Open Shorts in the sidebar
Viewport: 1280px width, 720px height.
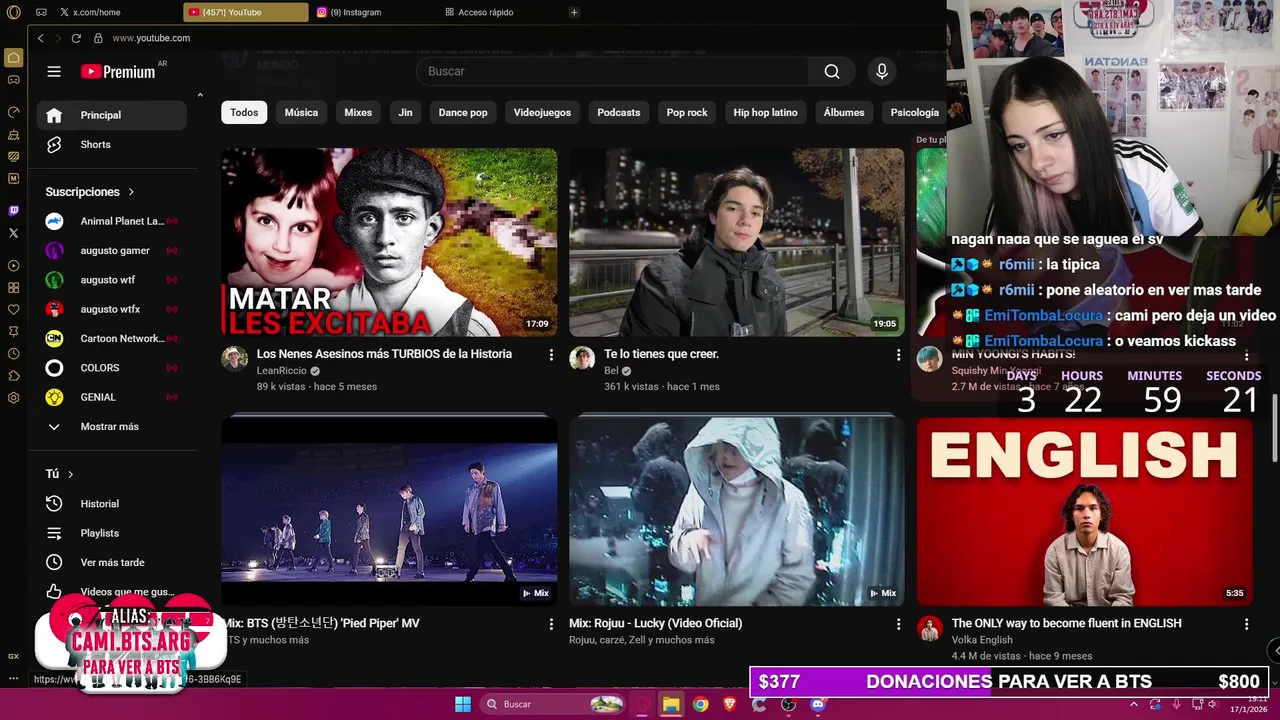pos(112,145)
